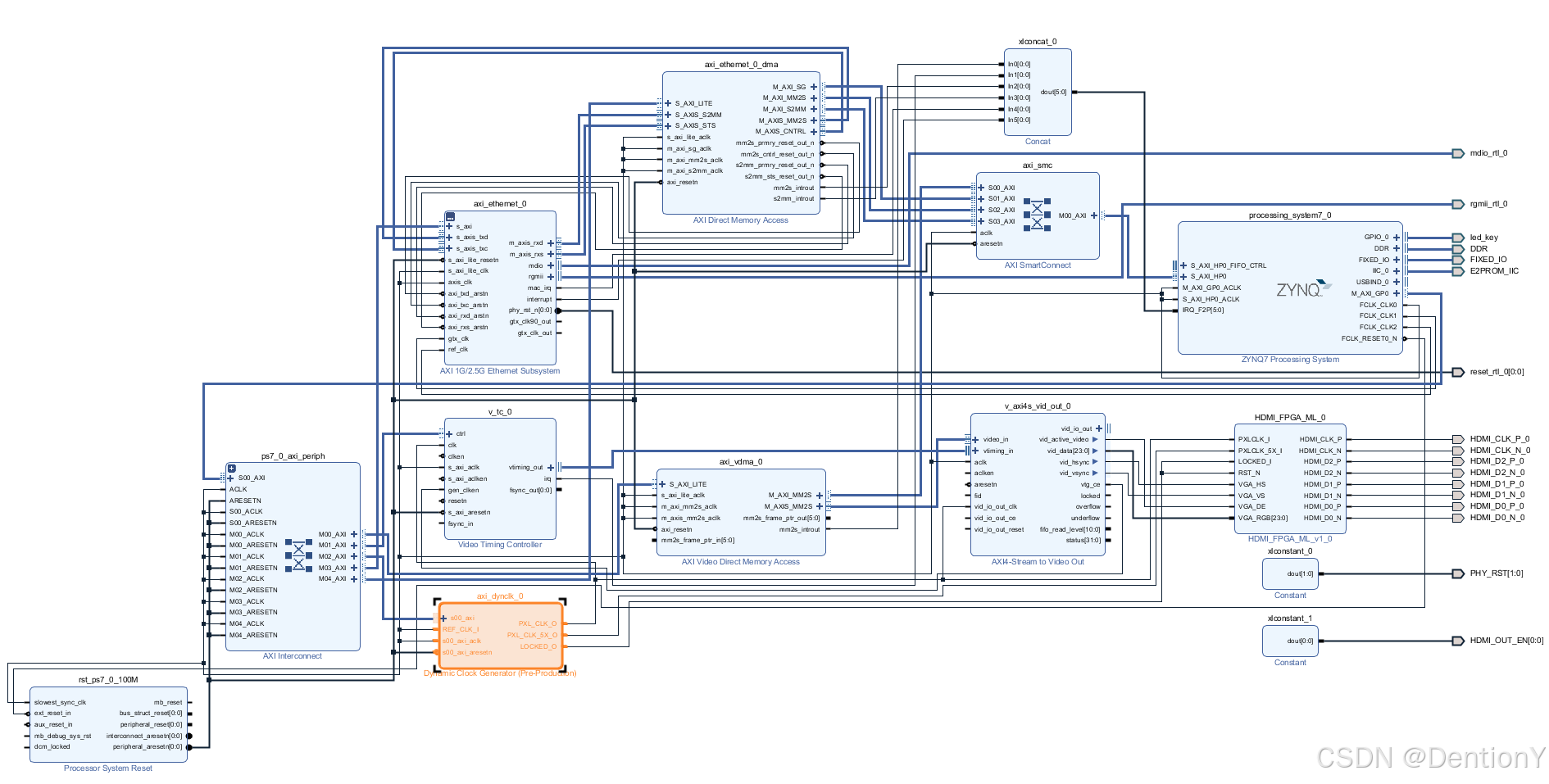Viewport: 1549px width, 784px height.
Task: Click the HDMI_D1_P_0 output port symbol
Action: 1457,484
